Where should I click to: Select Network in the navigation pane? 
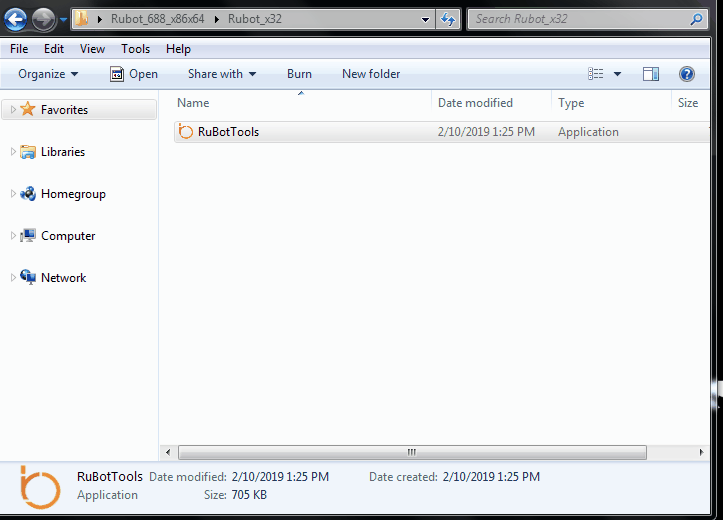(x=64, y=278)
